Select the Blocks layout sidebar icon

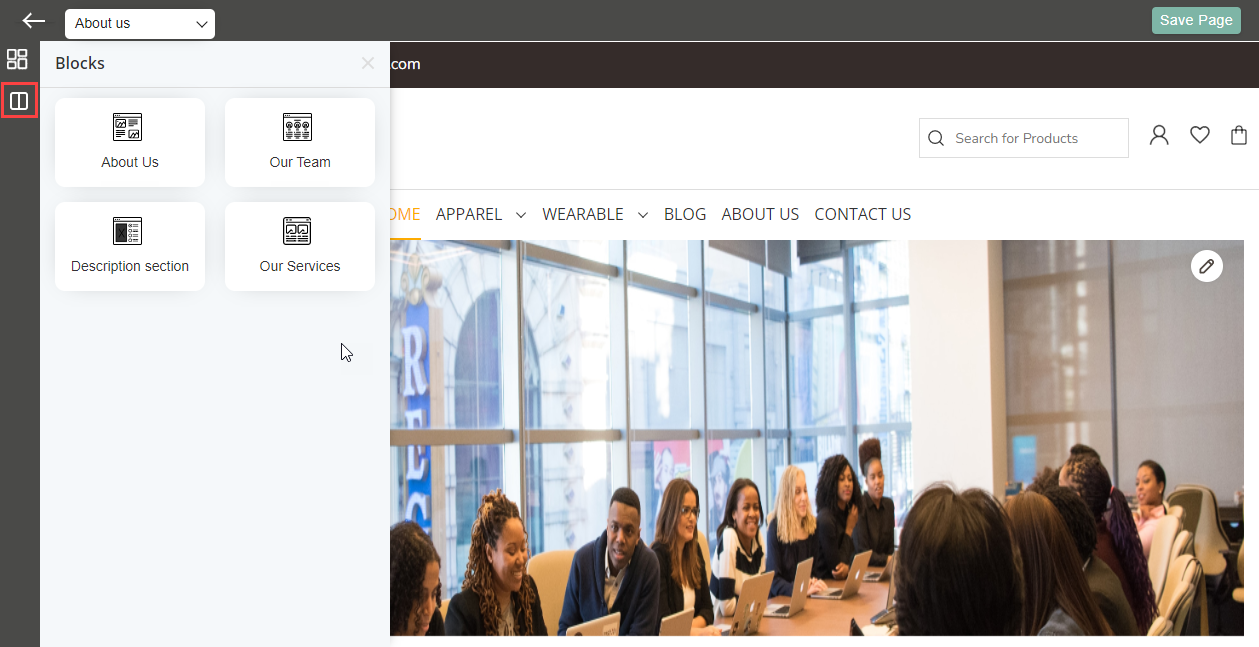click(x=19, y=100)
